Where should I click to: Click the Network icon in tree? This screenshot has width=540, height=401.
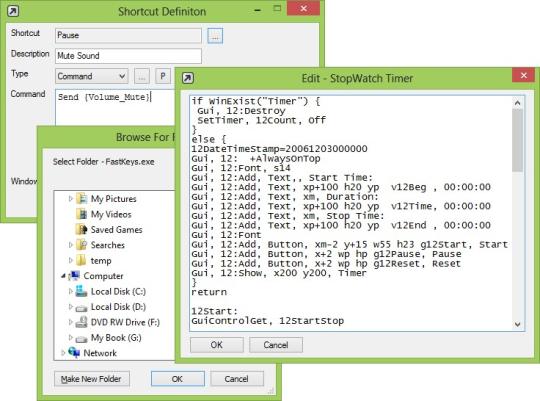coord(74,352)
